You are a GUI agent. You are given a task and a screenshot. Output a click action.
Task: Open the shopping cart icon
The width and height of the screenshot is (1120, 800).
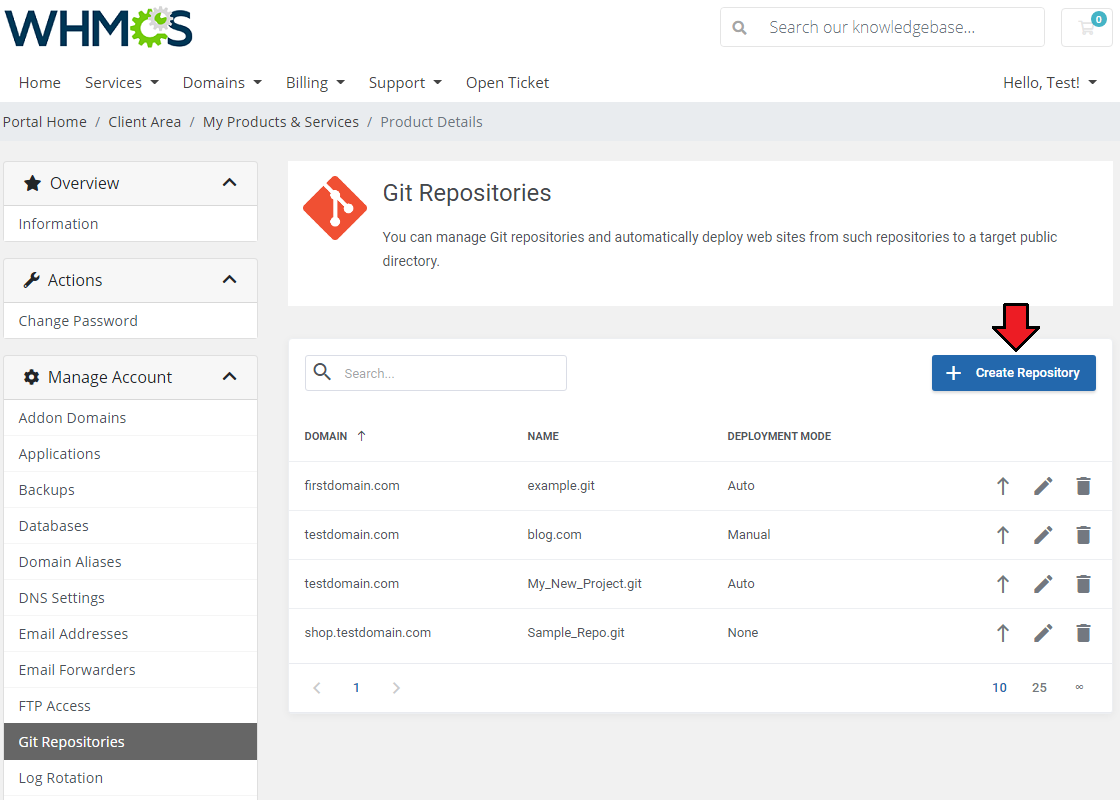pos(1087,28)
